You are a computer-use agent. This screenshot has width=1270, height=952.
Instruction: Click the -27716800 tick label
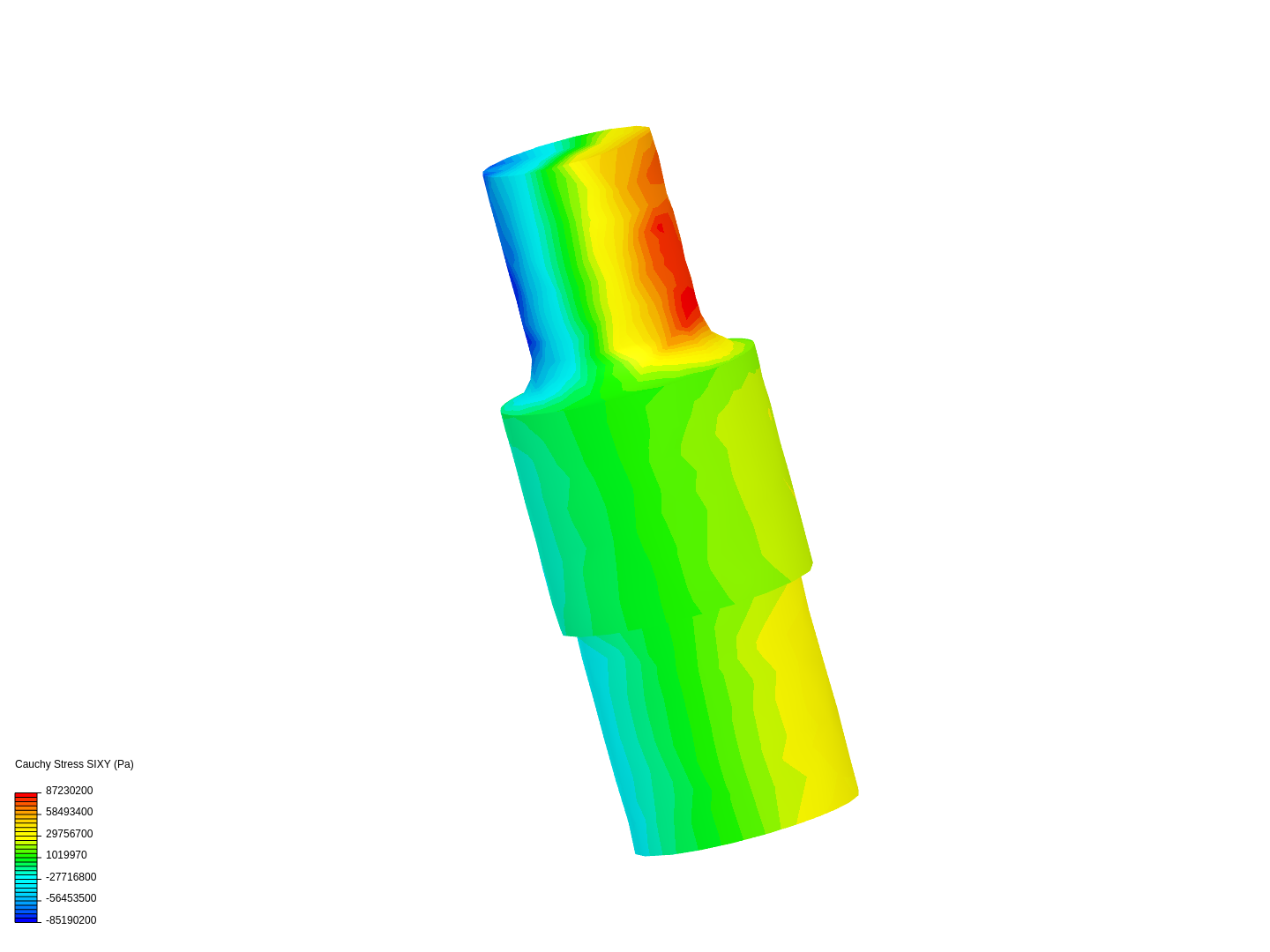(x=71, y=876)
